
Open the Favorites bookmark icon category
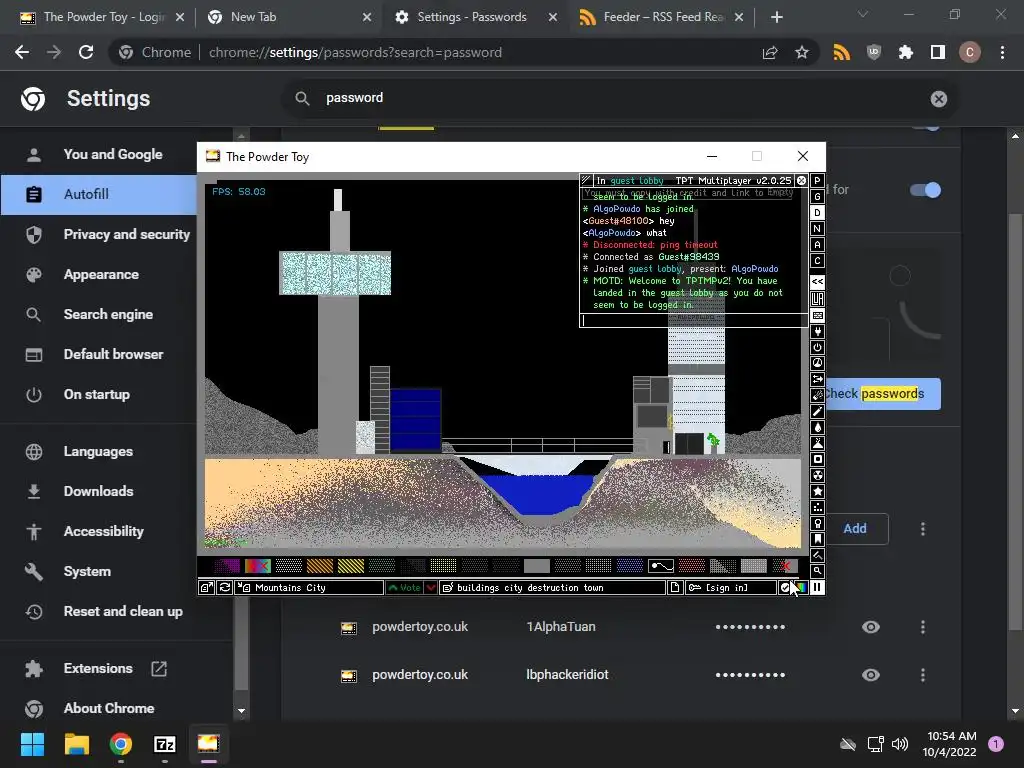click(817, 539)
